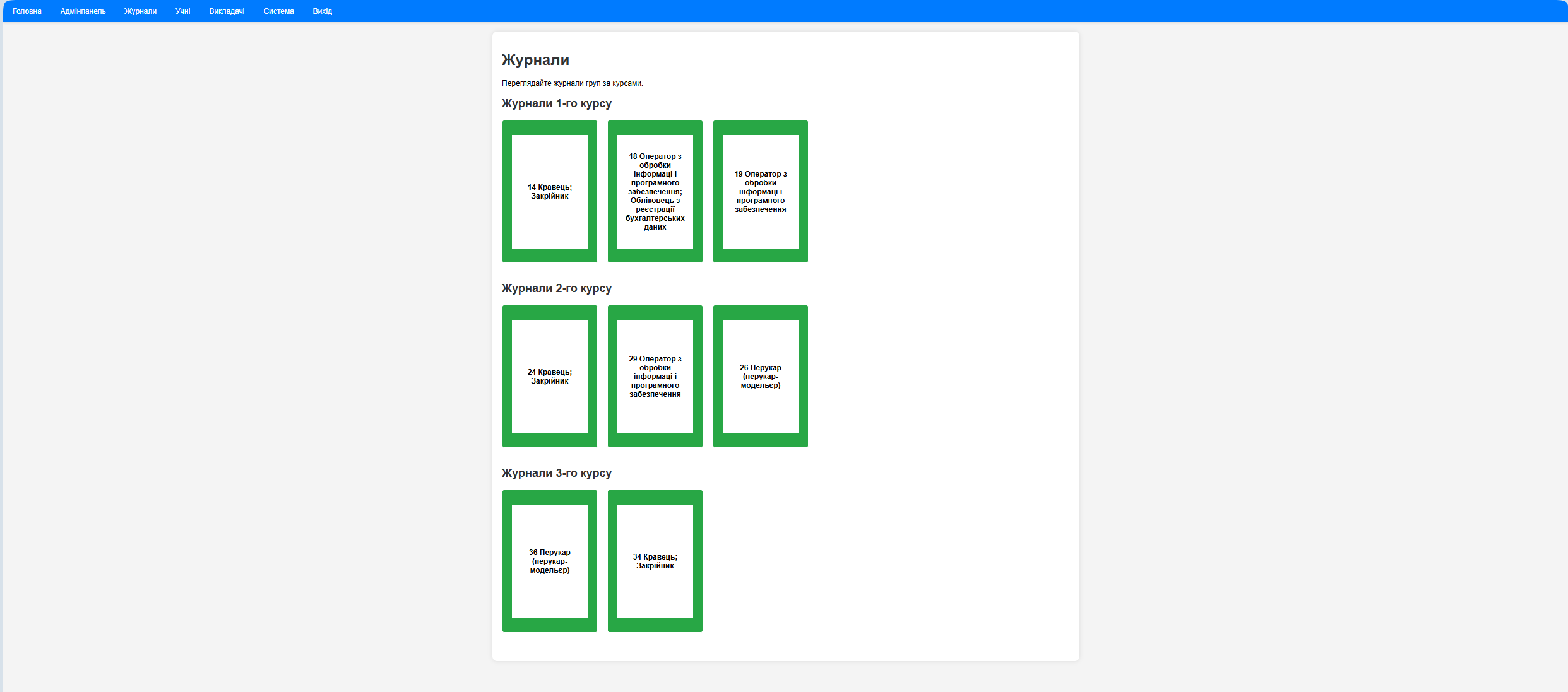Open the 14 Кравець; Закрійник journal card

549,192
